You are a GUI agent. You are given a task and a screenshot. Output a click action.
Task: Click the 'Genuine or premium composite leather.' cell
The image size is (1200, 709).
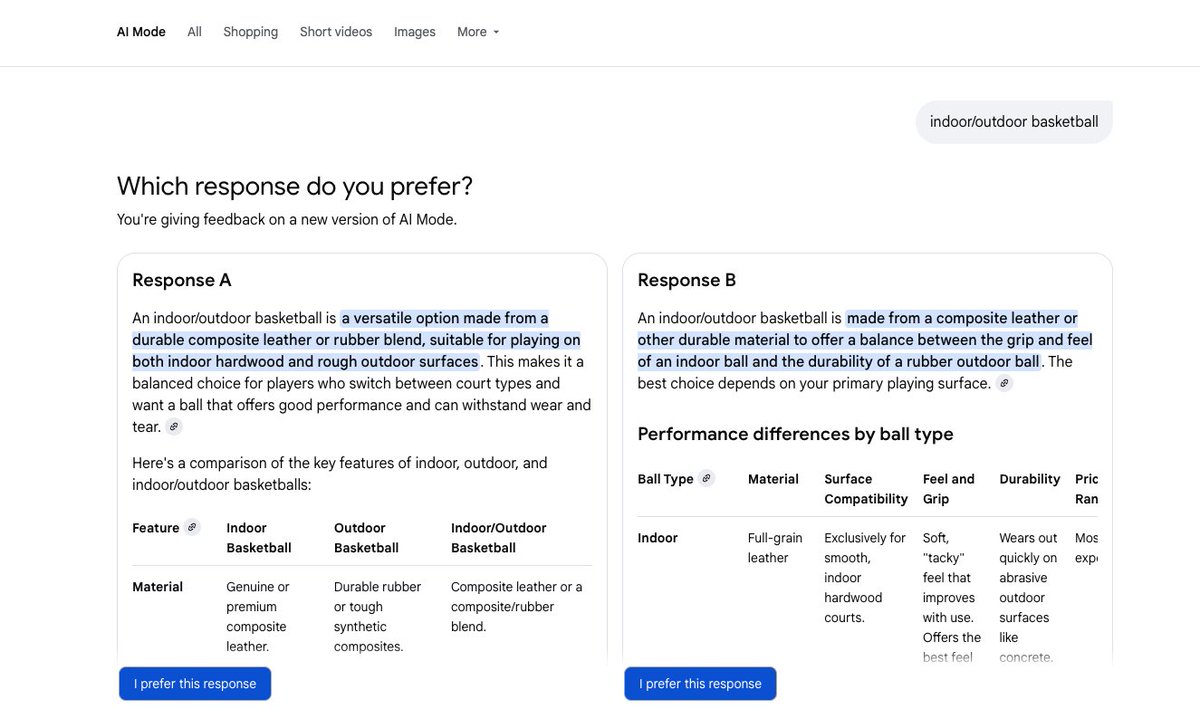coord(260,616)
